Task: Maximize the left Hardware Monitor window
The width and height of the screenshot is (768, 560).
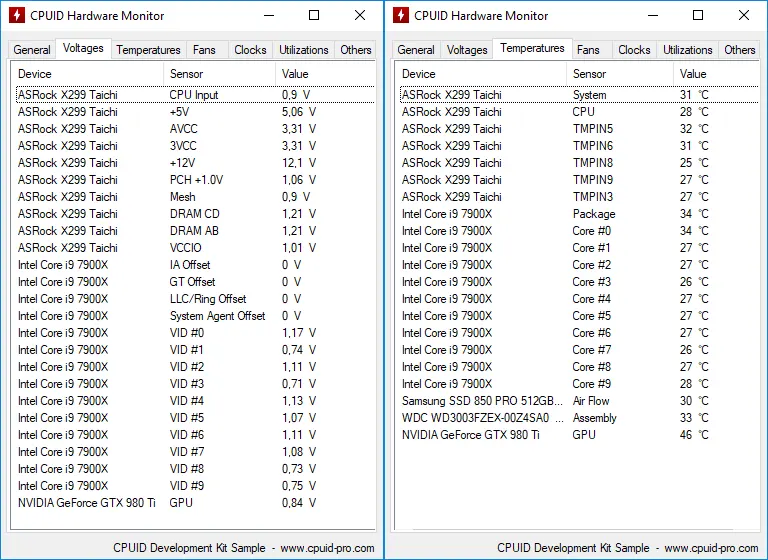Action: (x=314, y=15)
